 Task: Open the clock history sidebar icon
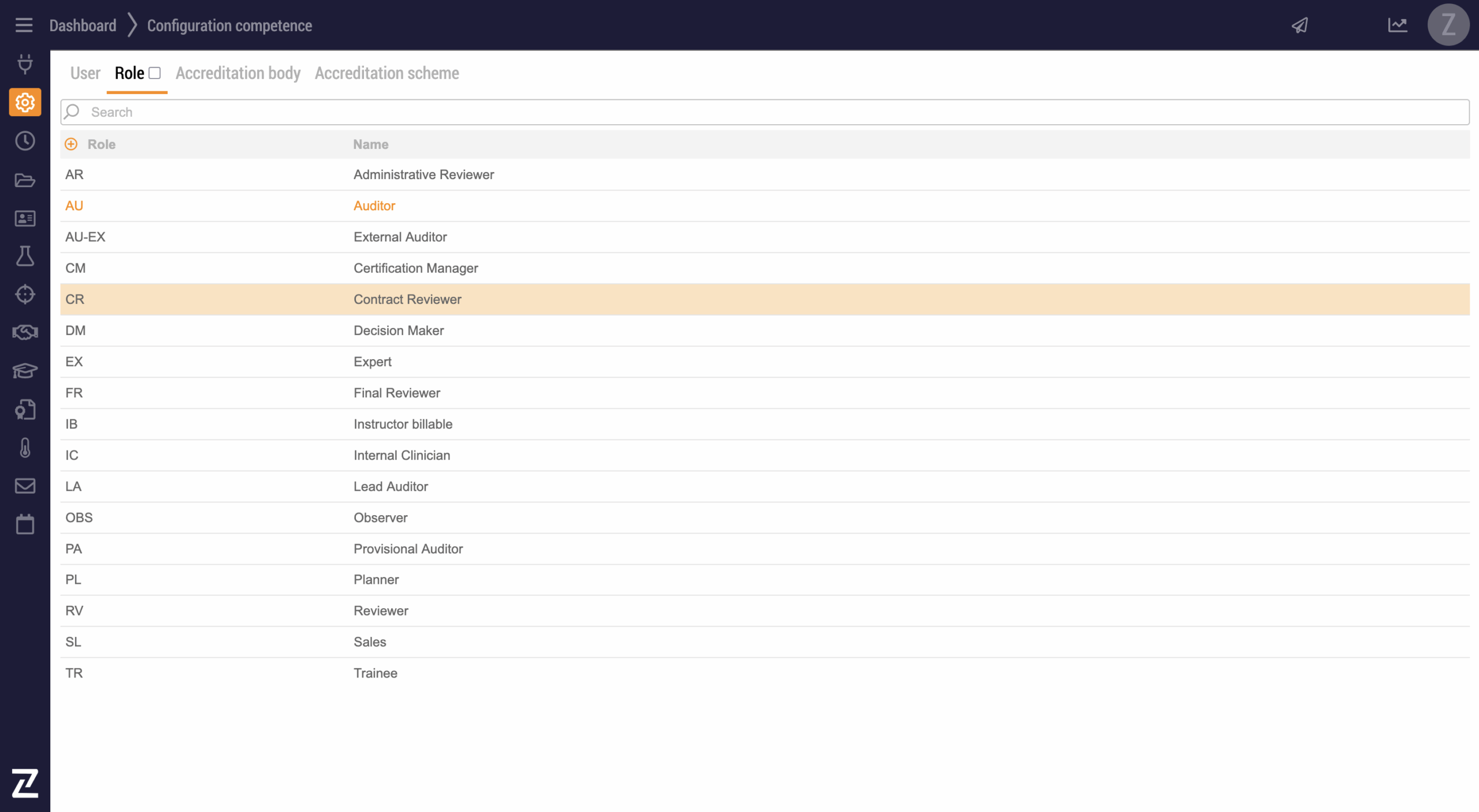pyautogui.click(x=25, y=141)
